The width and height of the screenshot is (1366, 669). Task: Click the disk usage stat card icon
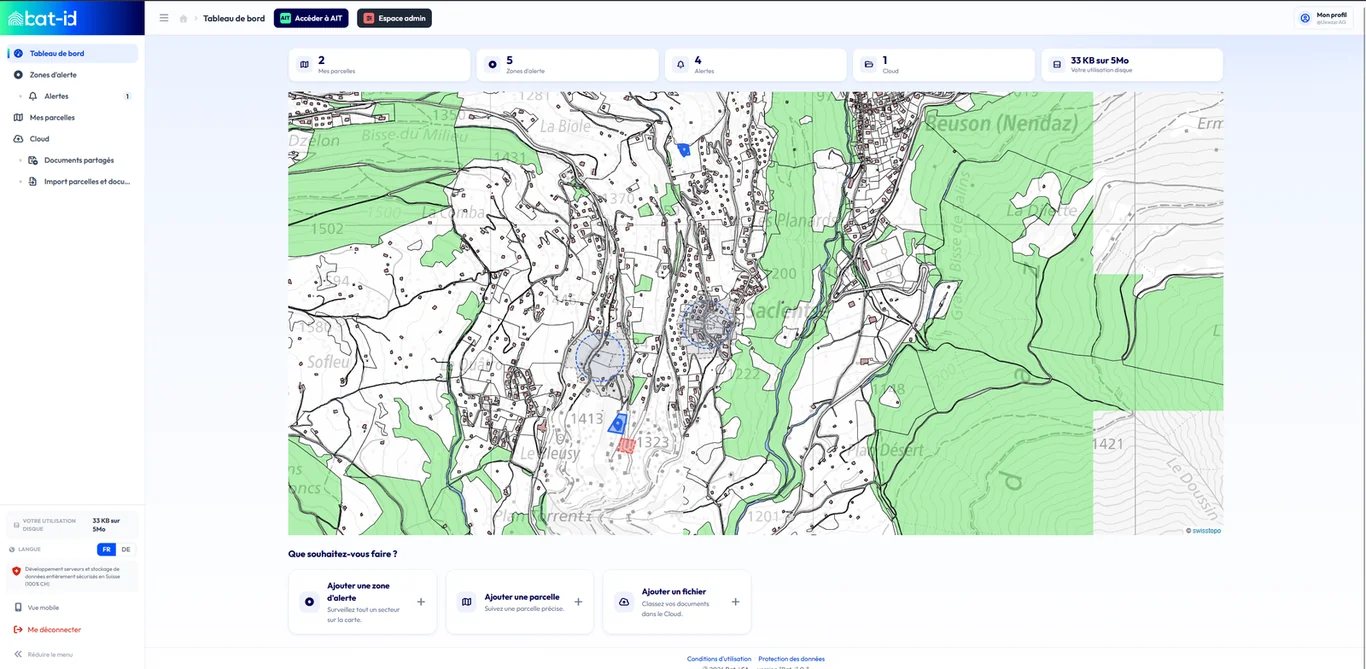pyautogui.click(x=1056, y=65)
